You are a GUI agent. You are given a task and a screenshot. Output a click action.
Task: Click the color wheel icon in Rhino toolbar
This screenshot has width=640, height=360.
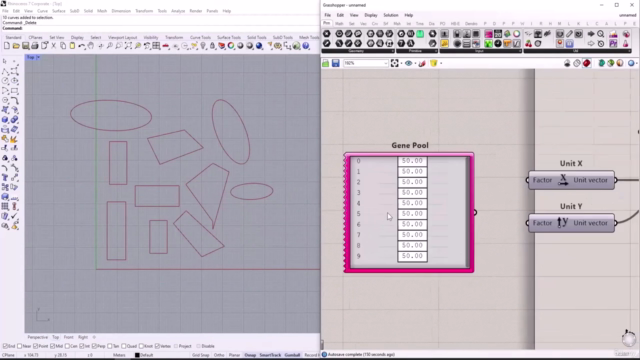coord(231,46)
